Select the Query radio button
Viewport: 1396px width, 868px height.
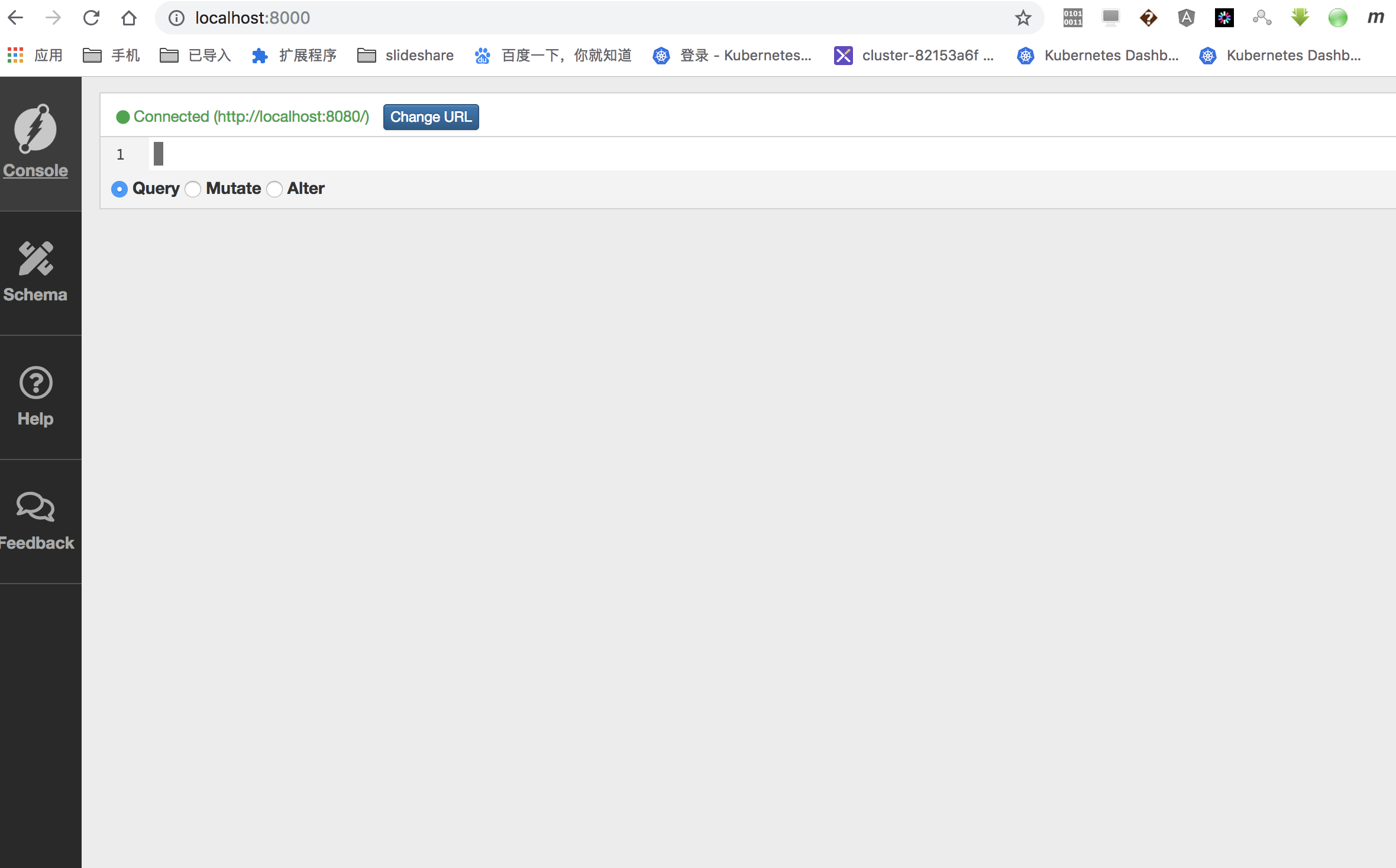click(x=119, y=189)
